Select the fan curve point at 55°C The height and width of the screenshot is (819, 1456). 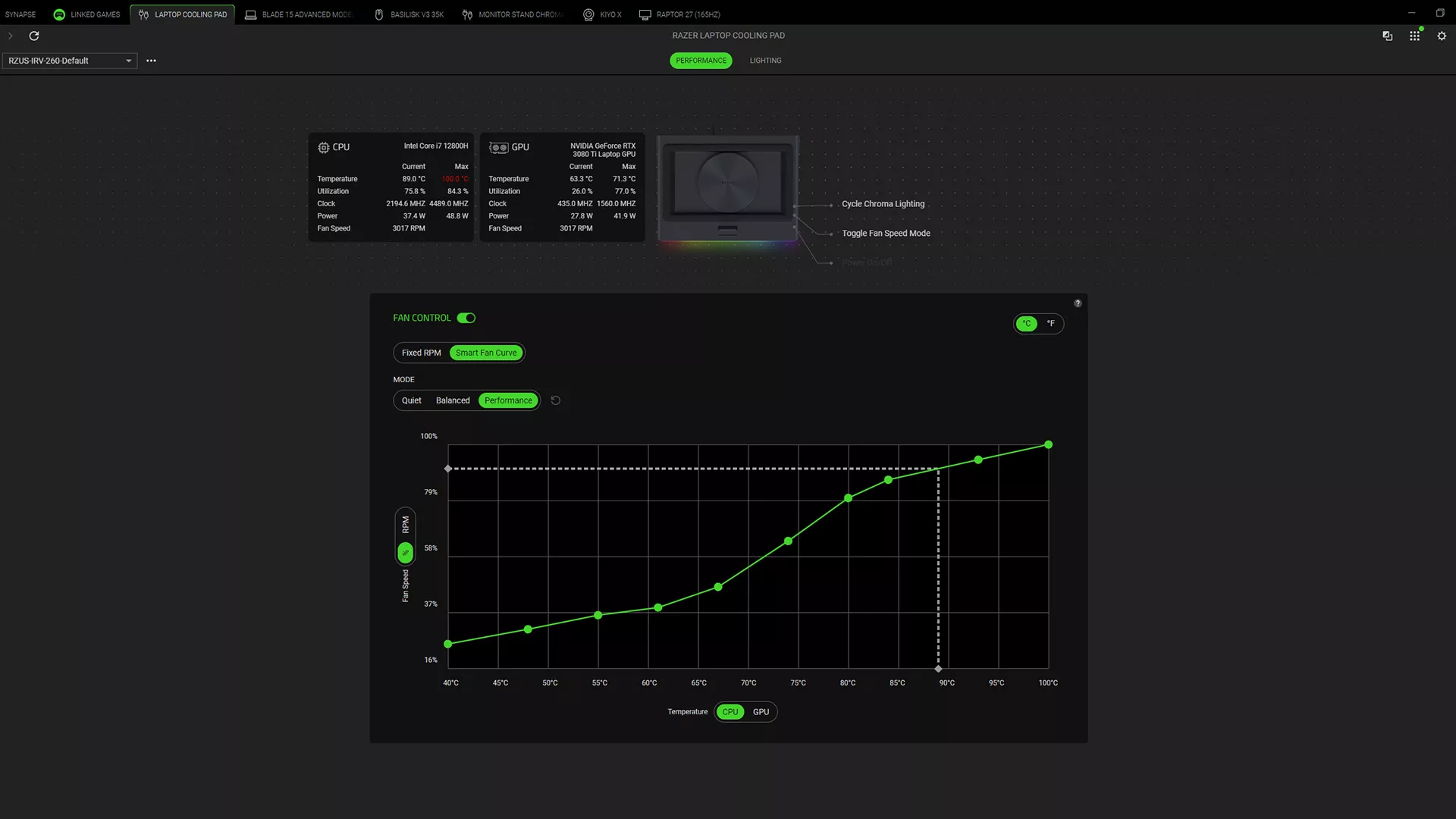[598, 615]
